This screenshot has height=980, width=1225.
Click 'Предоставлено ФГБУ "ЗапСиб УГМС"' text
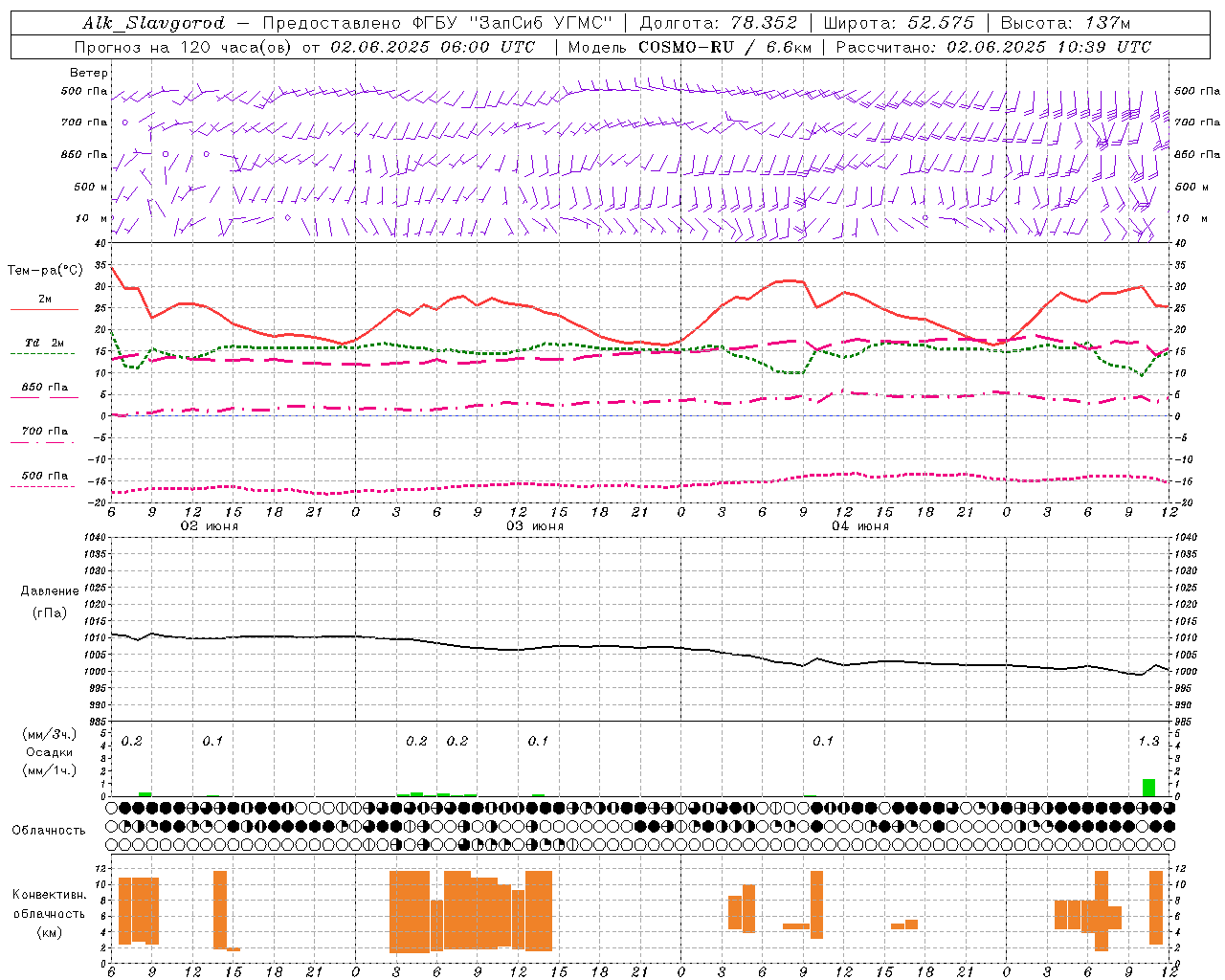[x=437, y=23]
